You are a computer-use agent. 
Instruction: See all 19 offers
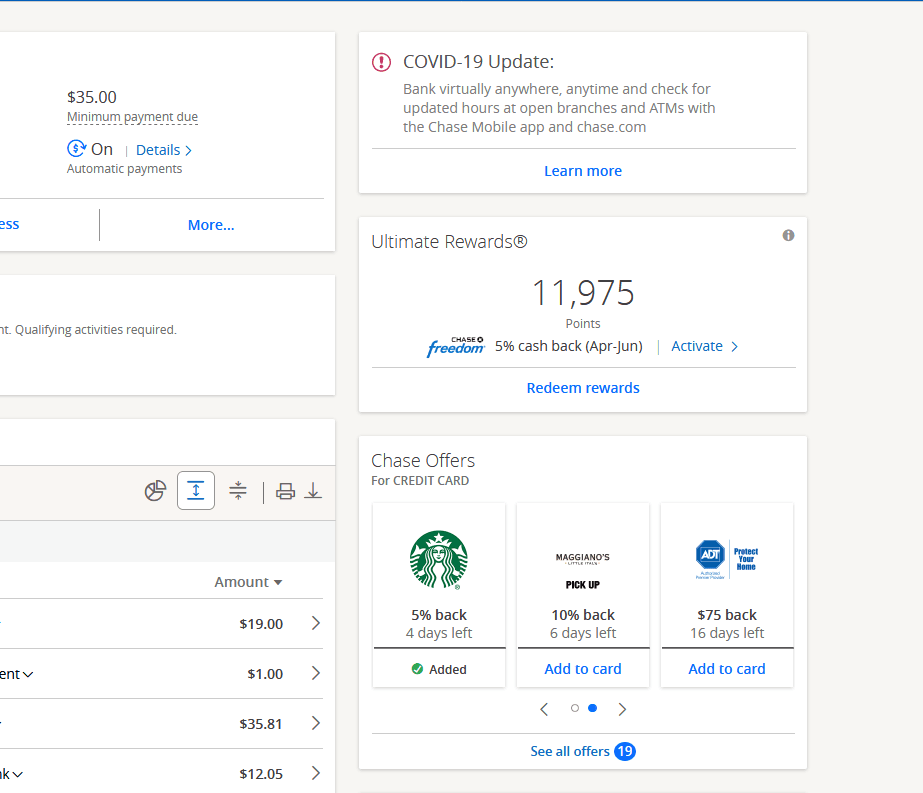point(583,751)
